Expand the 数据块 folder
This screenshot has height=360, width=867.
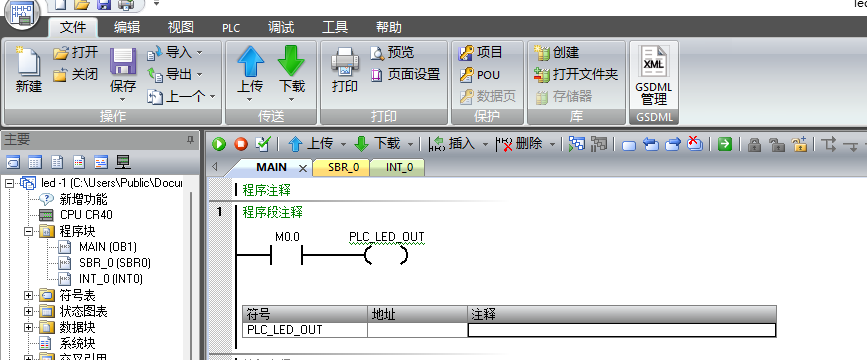pyautogui.click(x=28, y=328)
